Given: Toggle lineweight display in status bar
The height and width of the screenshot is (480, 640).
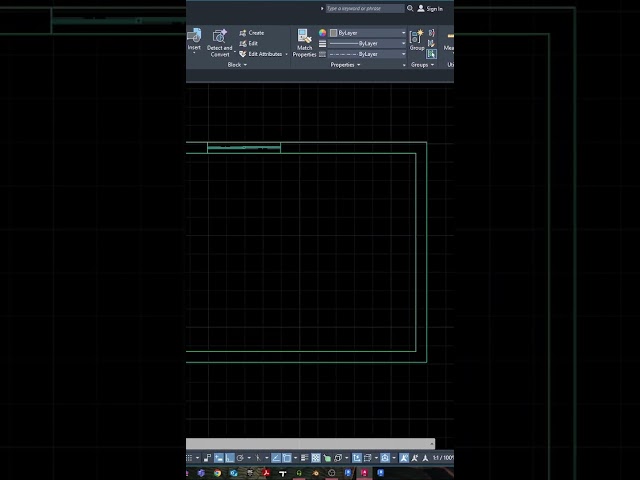Looking at the screenshot, I should [304, 458].
